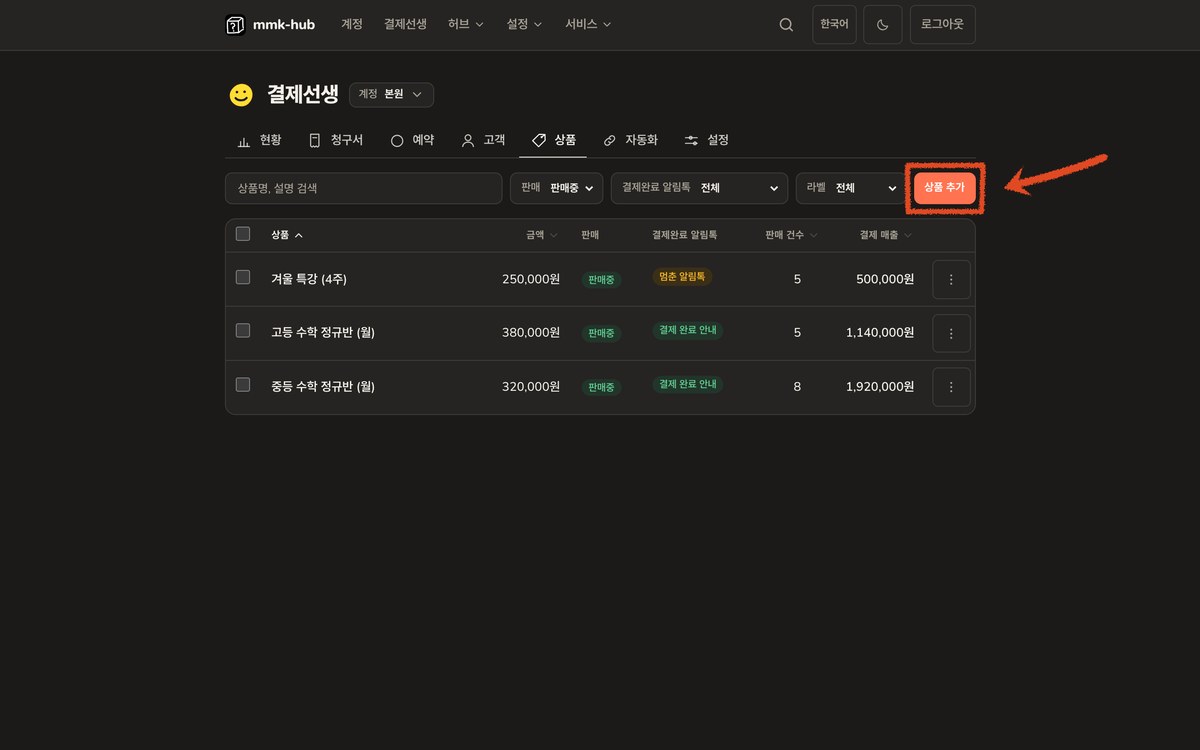Click the 상품 추가 button
This screenshot has width=1200, height=750.
tap(945, 188)
